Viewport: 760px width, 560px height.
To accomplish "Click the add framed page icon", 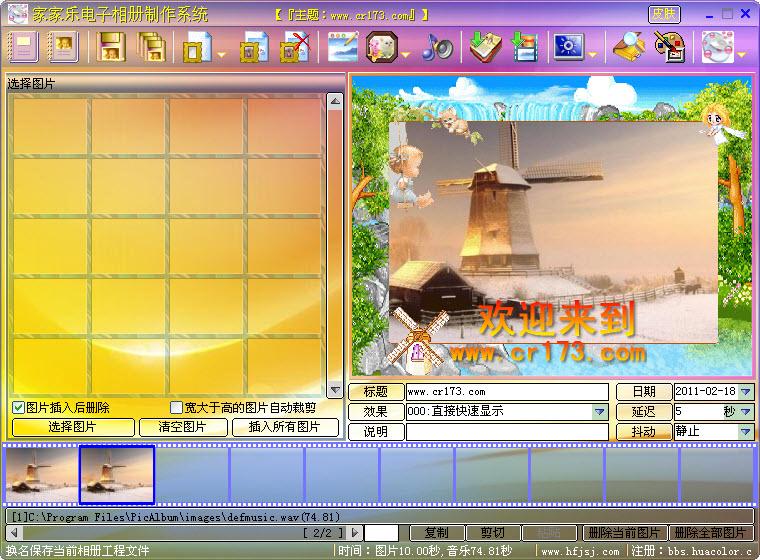I will pyautogui.click(x=196, y=47).
